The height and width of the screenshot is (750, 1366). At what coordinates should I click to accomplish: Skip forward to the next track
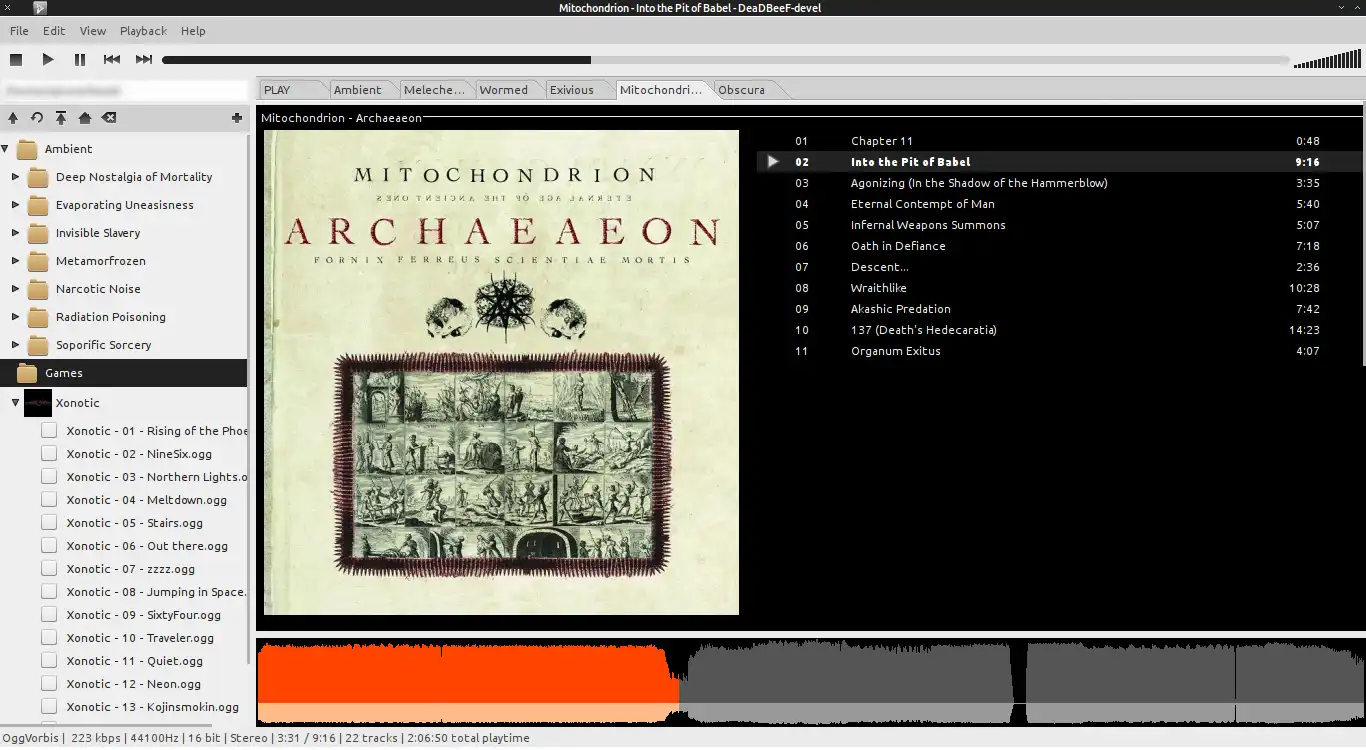(x=144, y=60)
